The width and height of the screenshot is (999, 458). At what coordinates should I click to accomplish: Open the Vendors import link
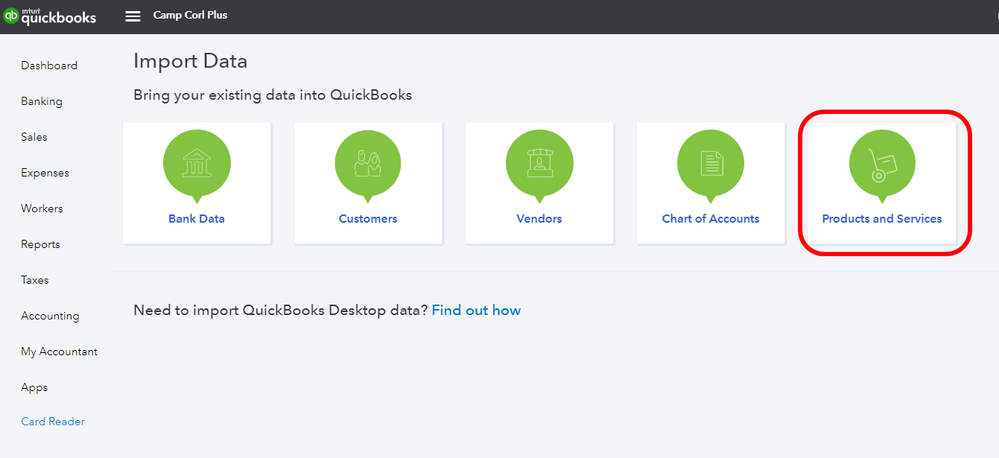point(539,218)
